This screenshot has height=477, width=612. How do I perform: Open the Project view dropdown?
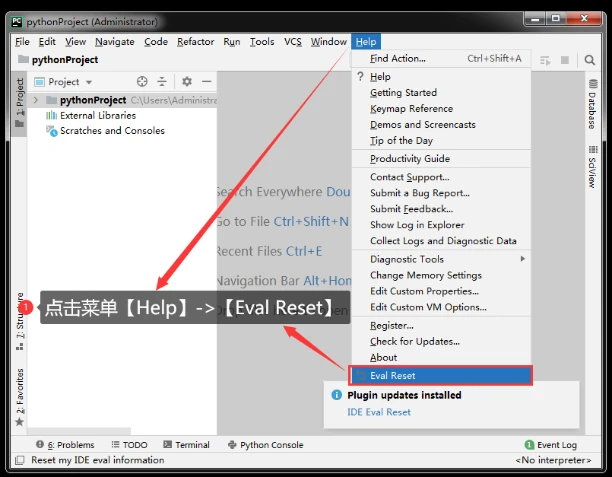point(69,82)
